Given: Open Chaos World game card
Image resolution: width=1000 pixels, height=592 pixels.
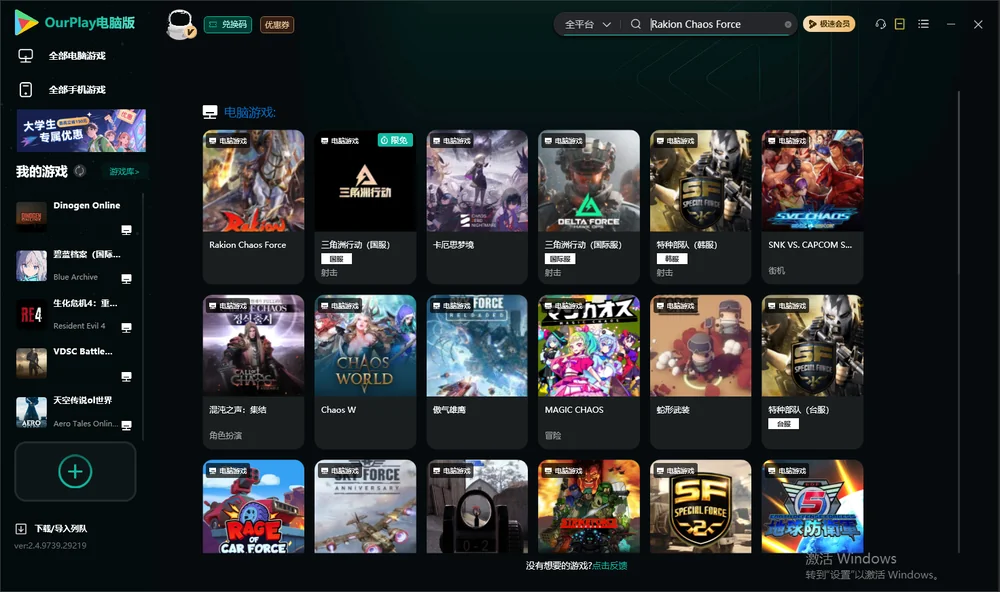Looking at the screenshot, I should click(365, 371).
